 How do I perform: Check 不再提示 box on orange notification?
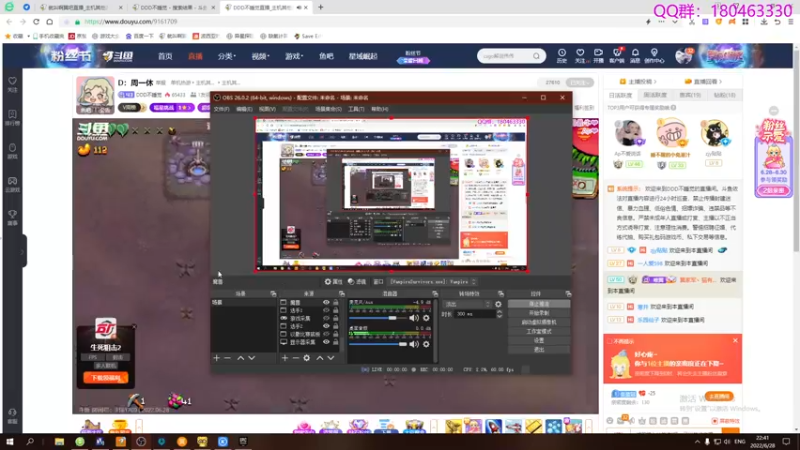tap(610, 341)
